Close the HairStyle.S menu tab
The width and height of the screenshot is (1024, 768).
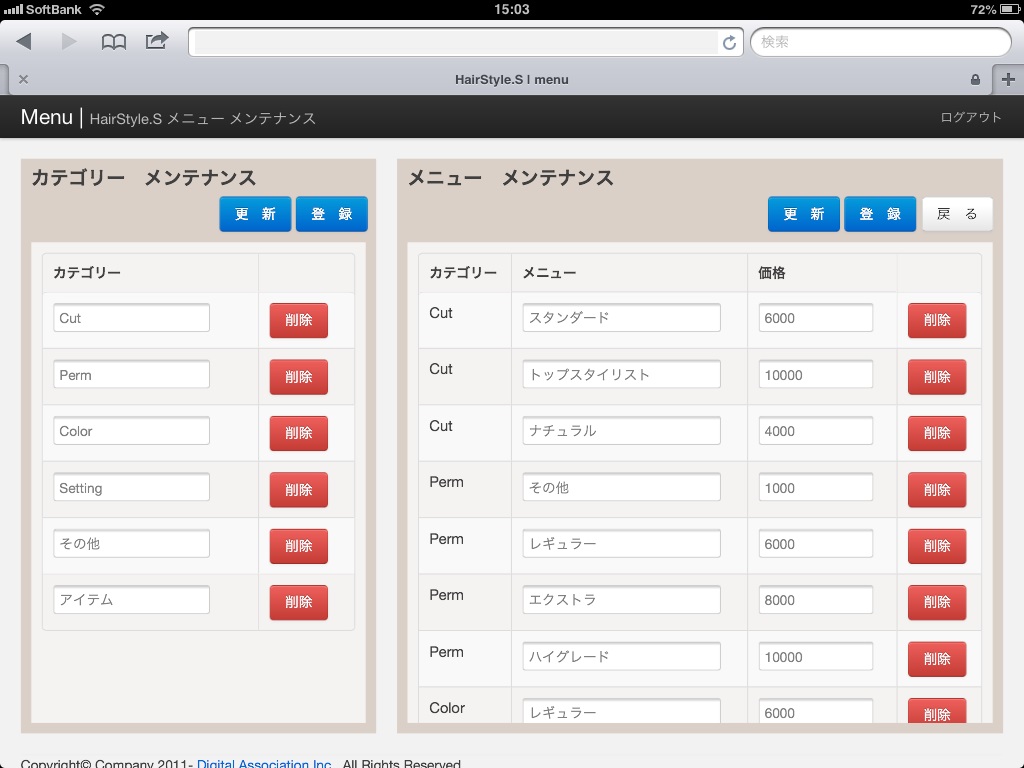(23, 79)
